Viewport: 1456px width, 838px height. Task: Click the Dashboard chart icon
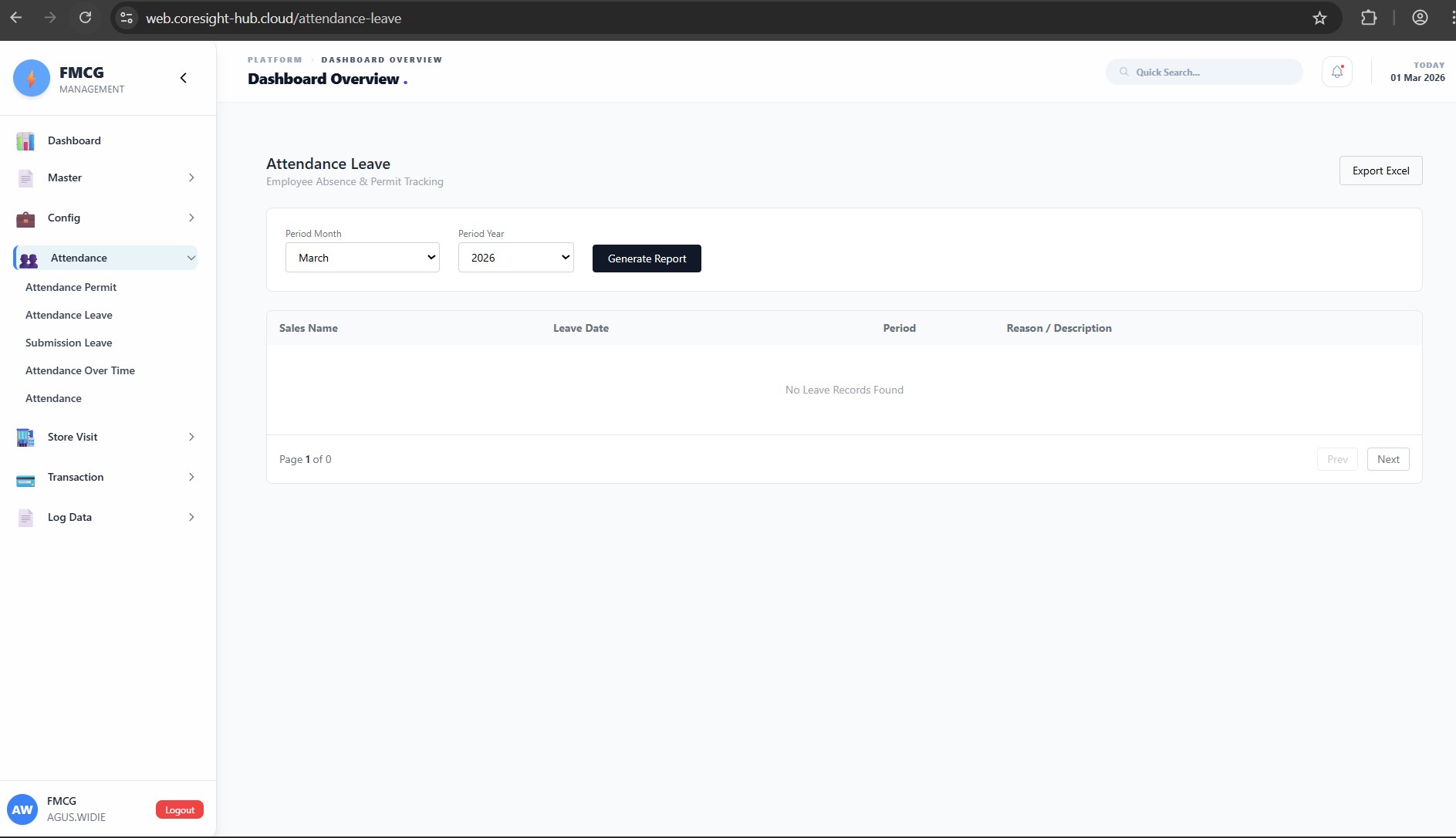(x=25, y=141)
